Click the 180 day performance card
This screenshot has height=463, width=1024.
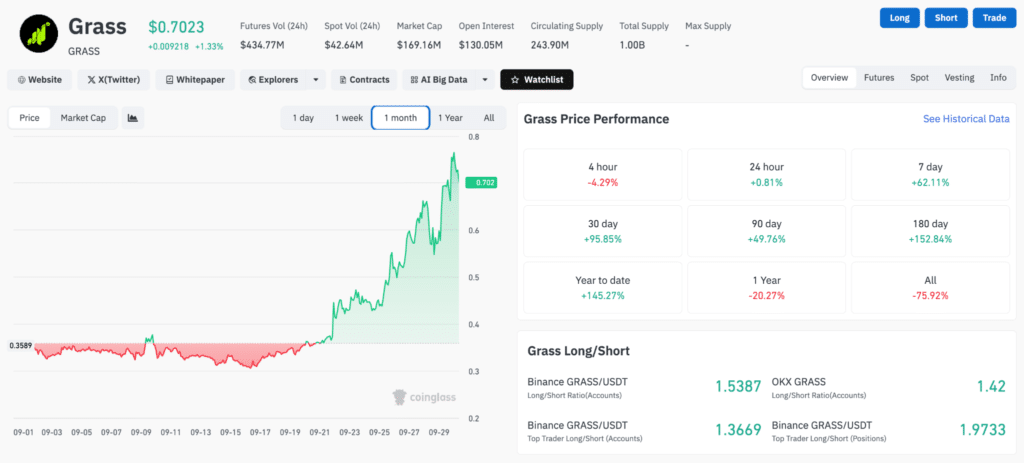pyautogui.click(x=931, y=231)
